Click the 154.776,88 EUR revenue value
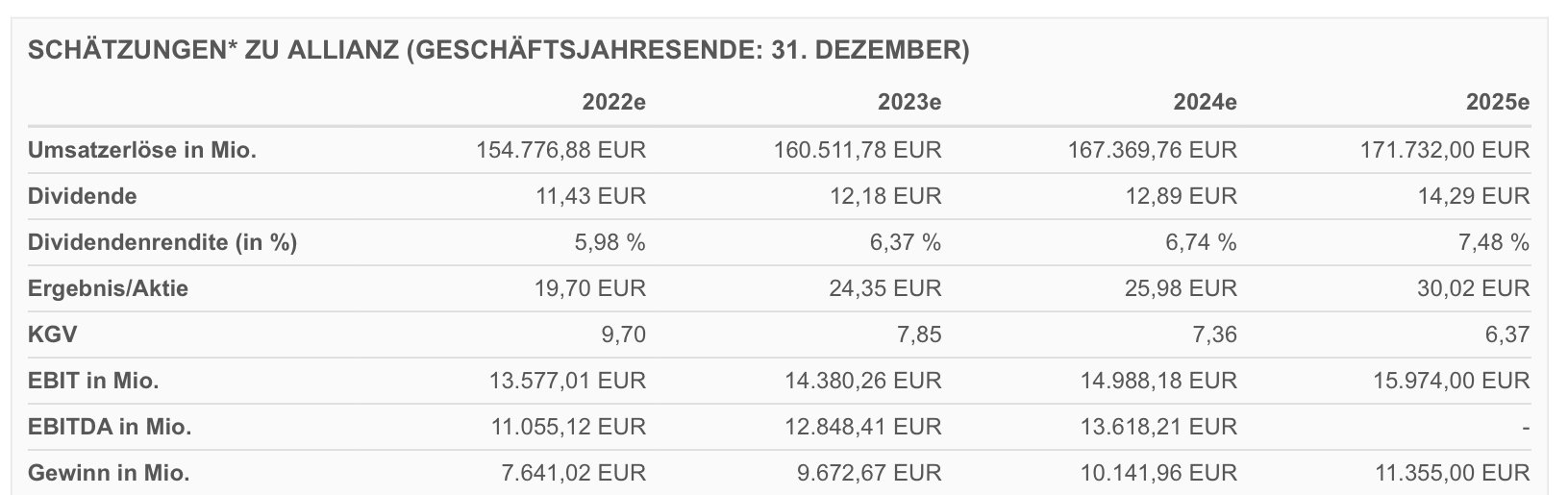This screenshot has width=1568, height=495. 560,150
